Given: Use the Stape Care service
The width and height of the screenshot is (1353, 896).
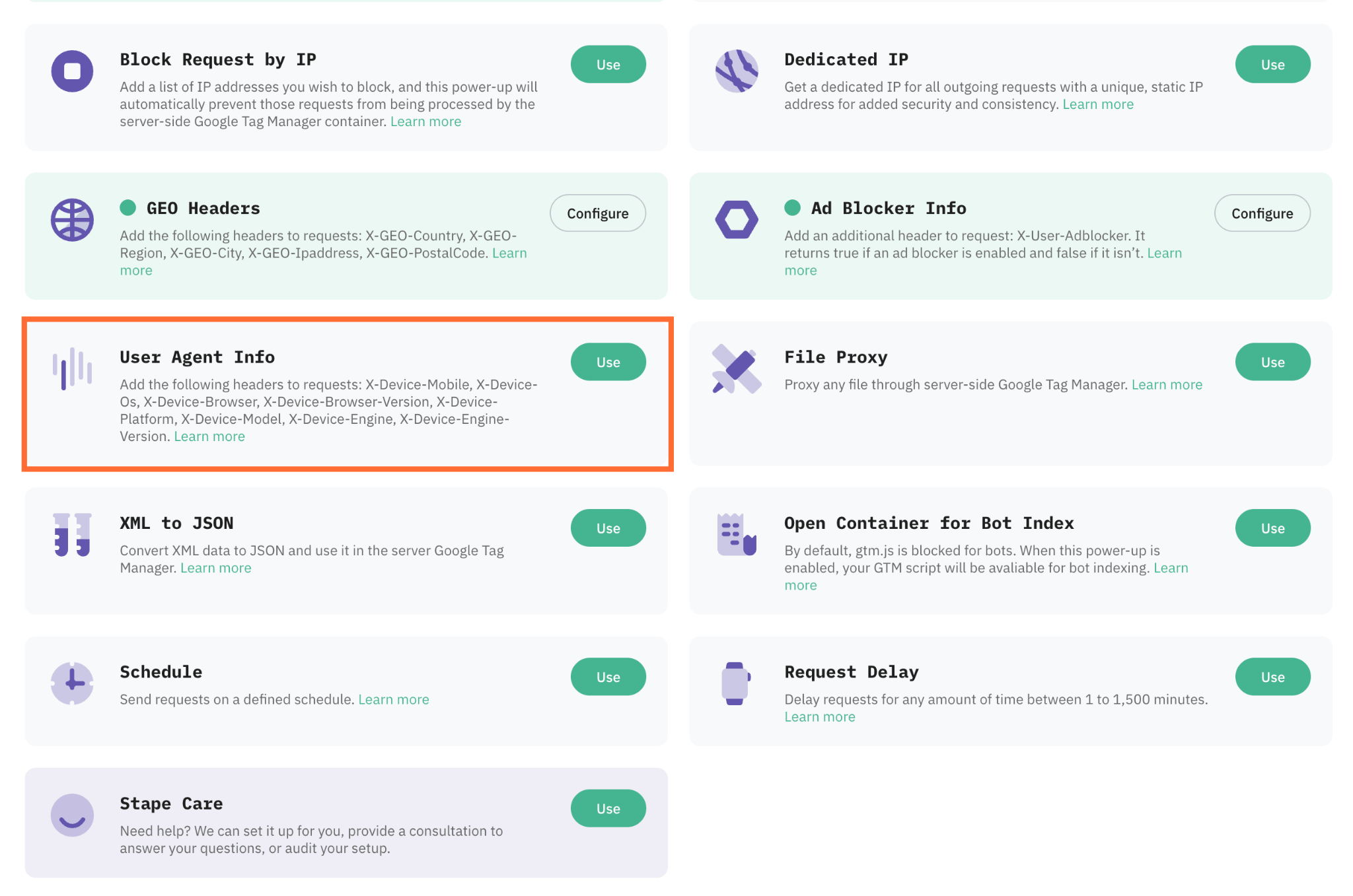Looking at the screenshot, I should [608, 809].
